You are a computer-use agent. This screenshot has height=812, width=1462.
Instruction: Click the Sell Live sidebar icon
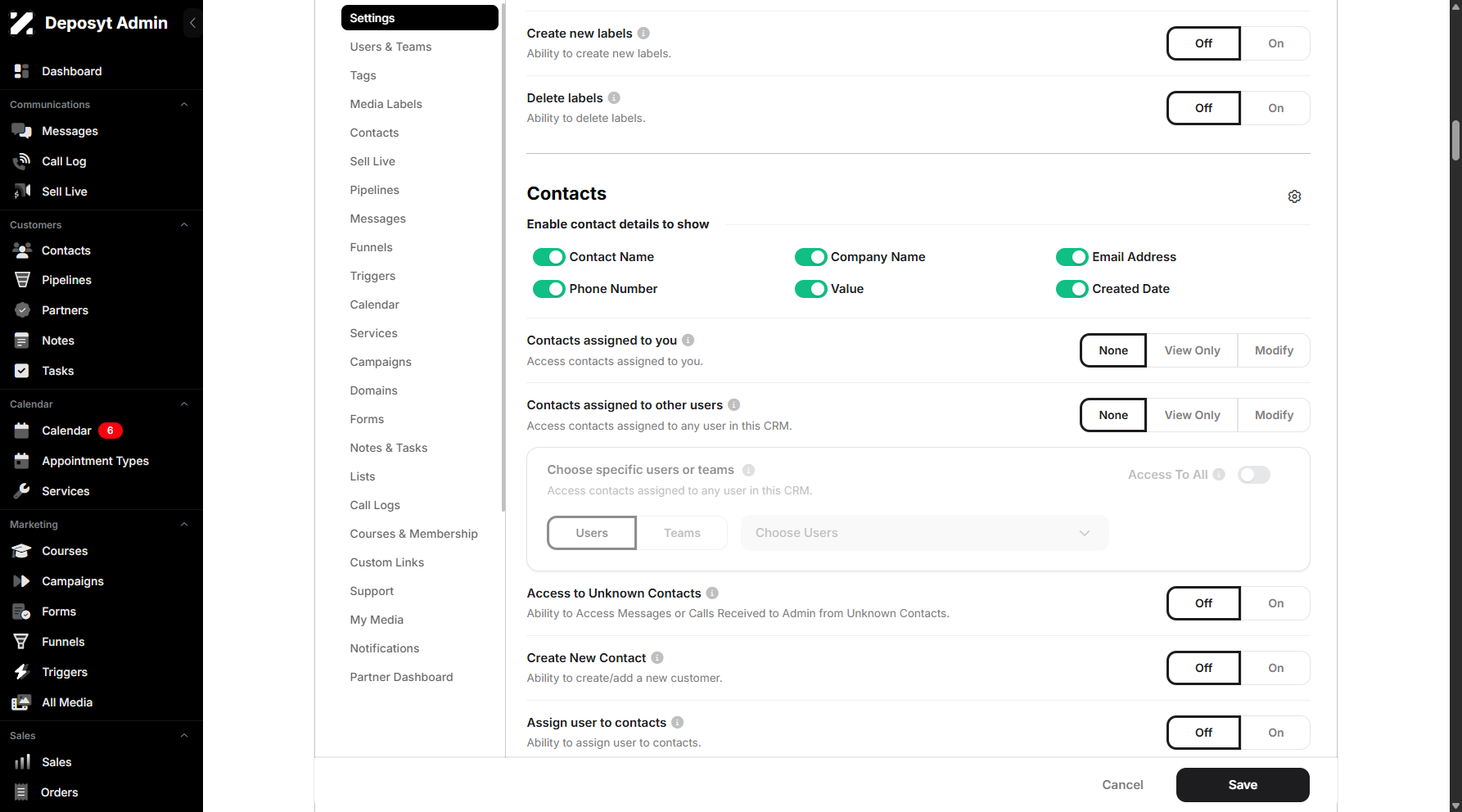click(22, 192)
